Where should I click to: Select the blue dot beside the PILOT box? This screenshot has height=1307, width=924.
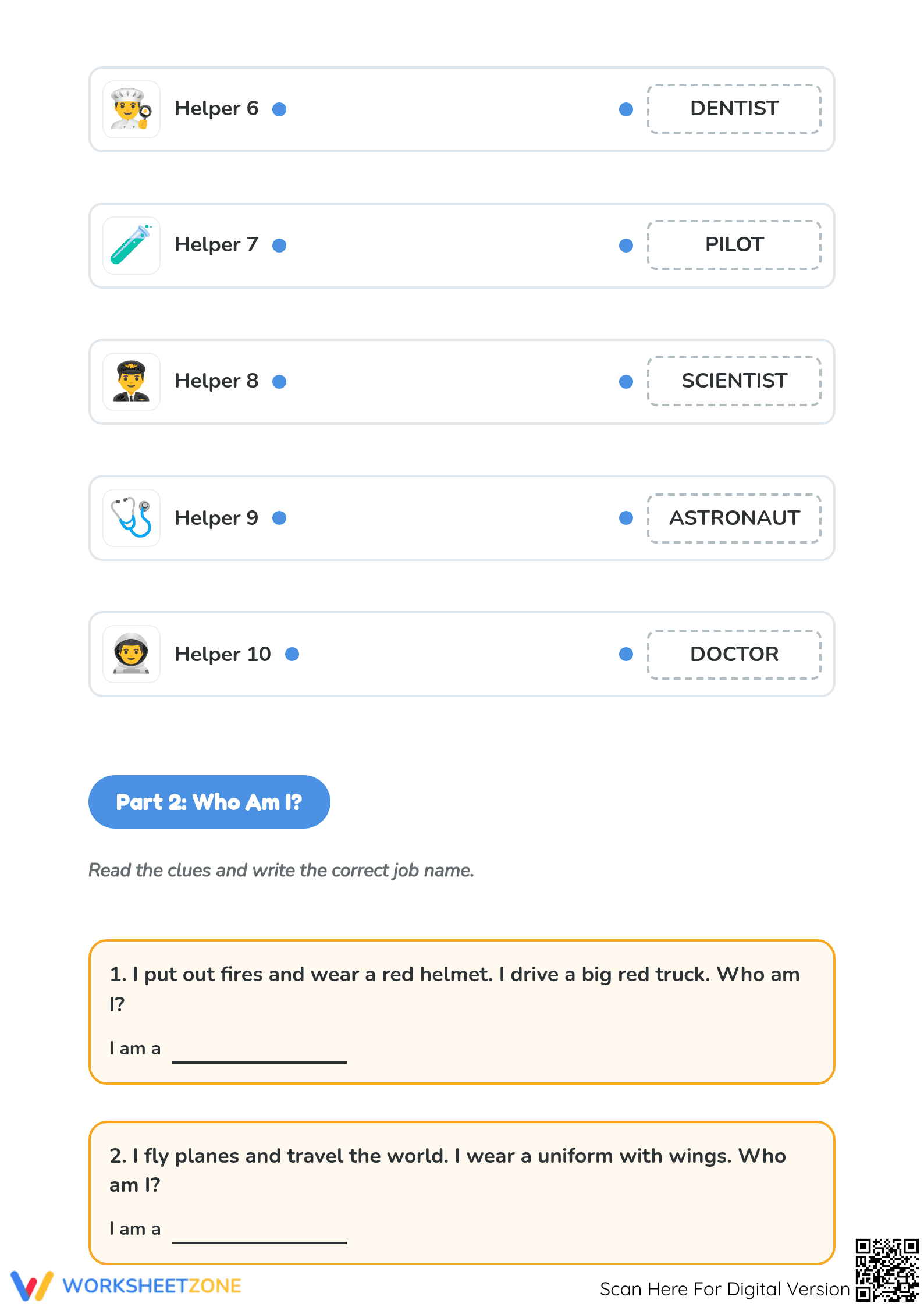pos(626,246)
